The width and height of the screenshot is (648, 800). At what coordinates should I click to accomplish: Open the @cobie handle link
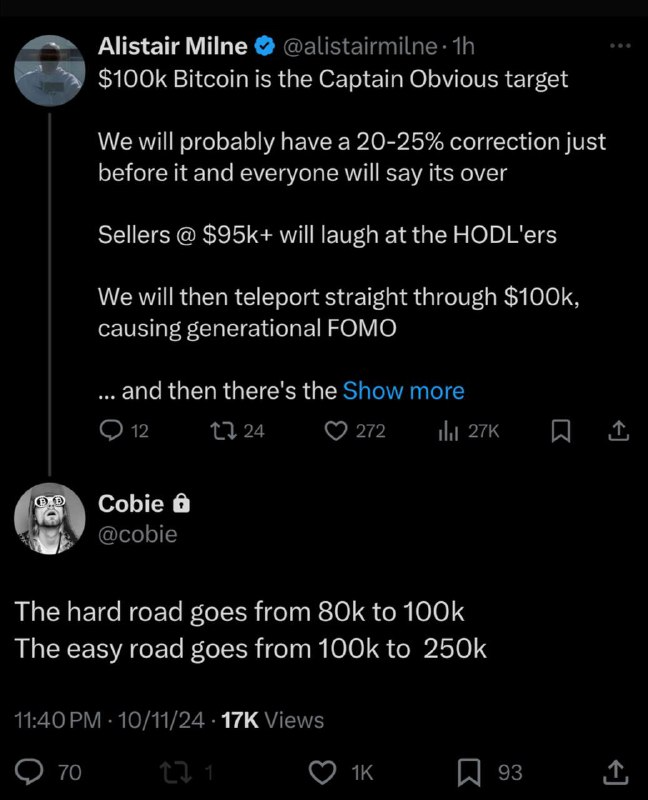[137, 534]
